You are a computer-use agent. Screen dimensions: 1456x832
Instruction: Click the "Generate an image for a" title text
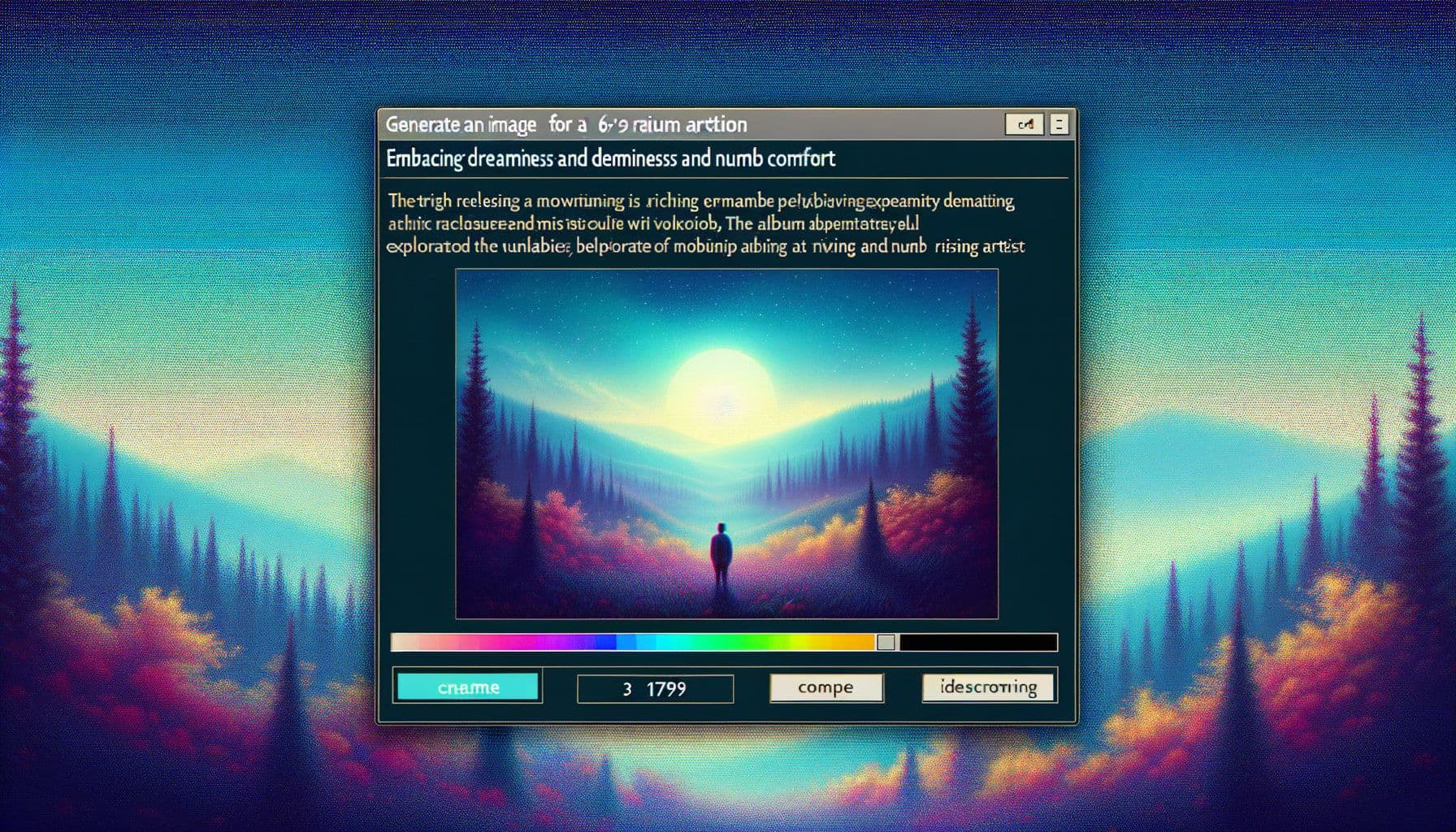[485, 125]
